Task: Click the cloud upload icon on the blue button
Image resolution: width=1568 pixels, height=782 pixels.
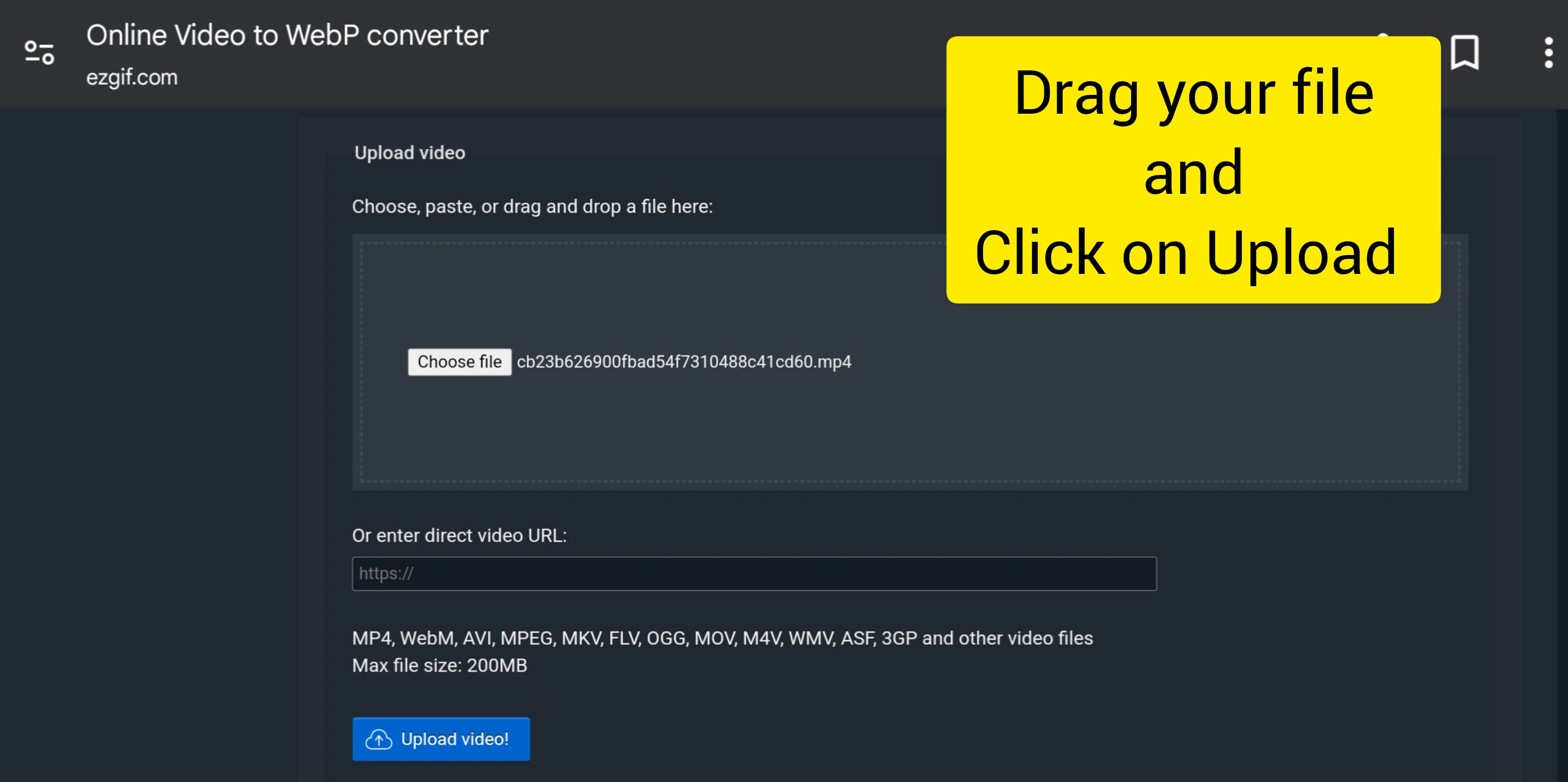Action: 379,739
